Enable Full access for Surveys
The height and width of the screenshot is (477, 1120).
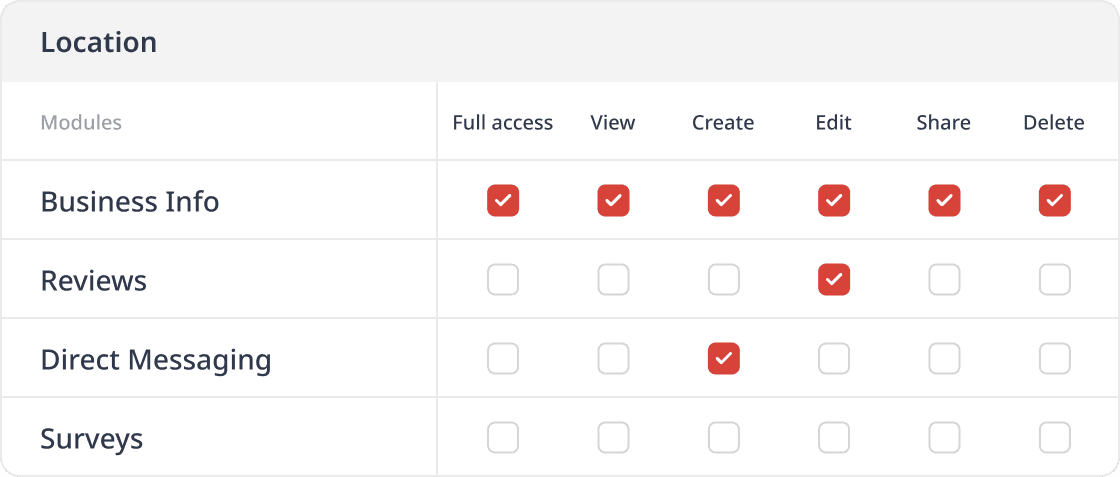pyautogui.click(x=503, y=438)
